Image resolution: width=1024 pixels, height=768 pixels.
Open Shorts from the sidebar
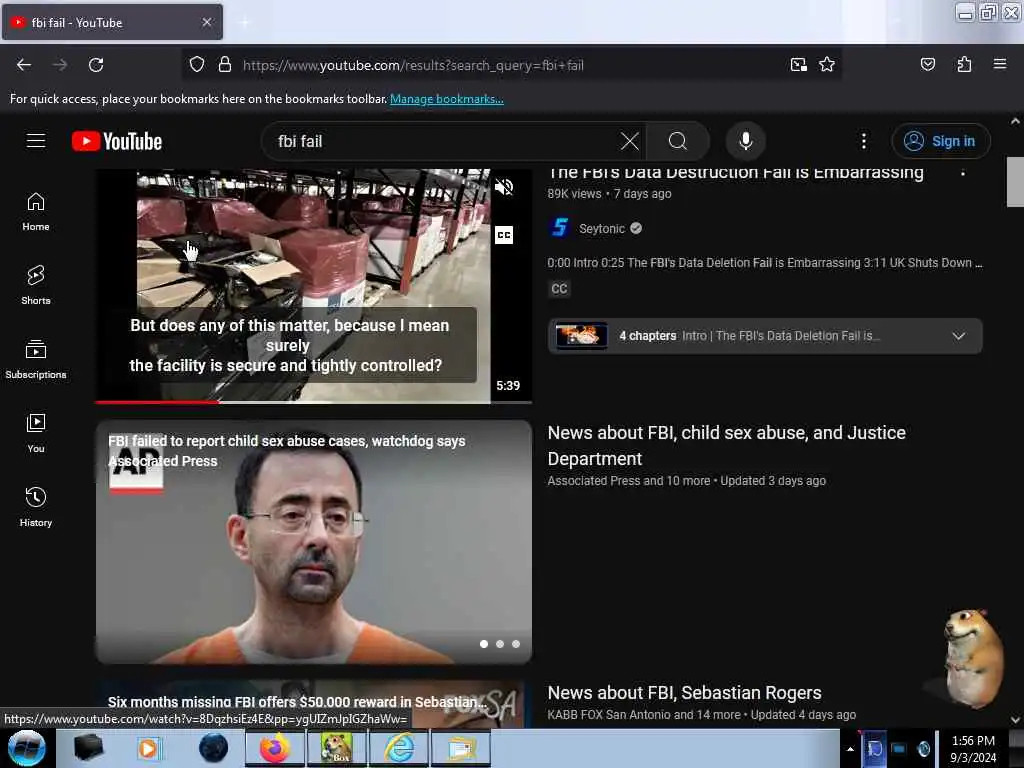point(36,285)
